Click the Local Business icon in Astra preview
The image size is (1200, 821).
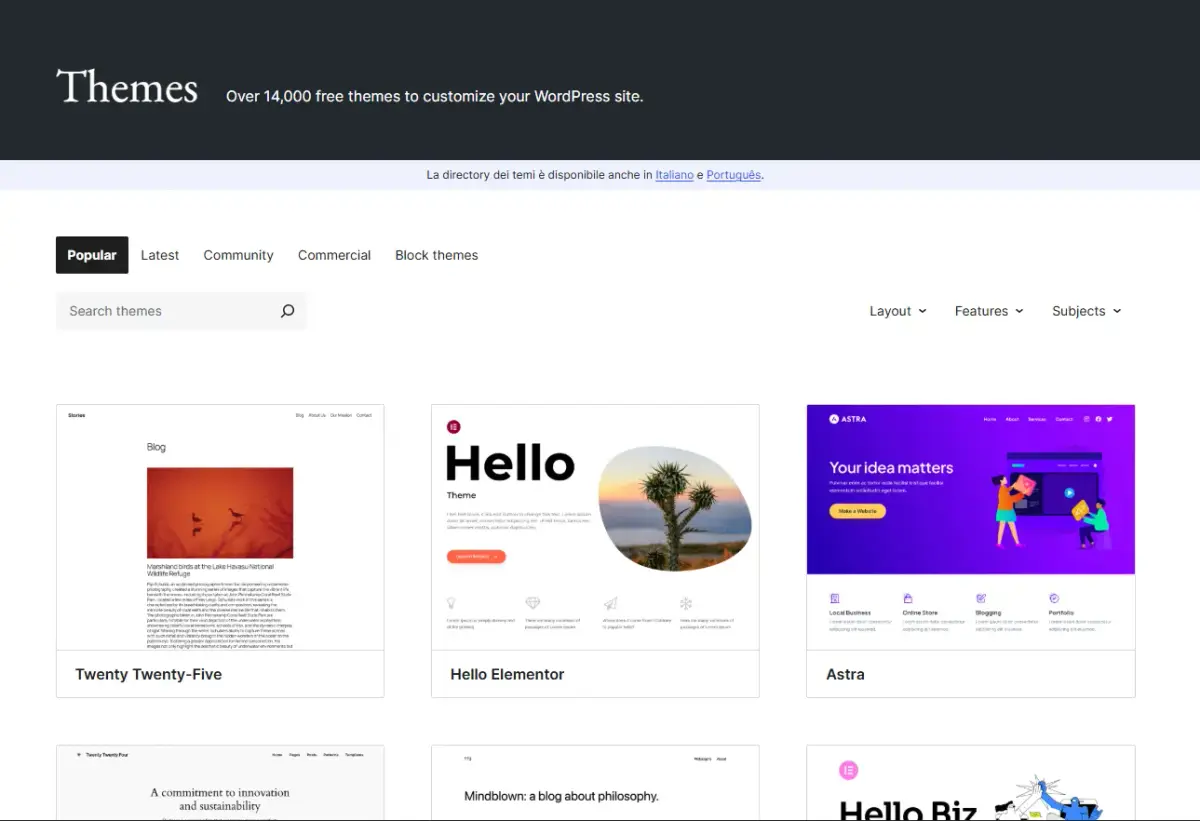click(835, 598)
